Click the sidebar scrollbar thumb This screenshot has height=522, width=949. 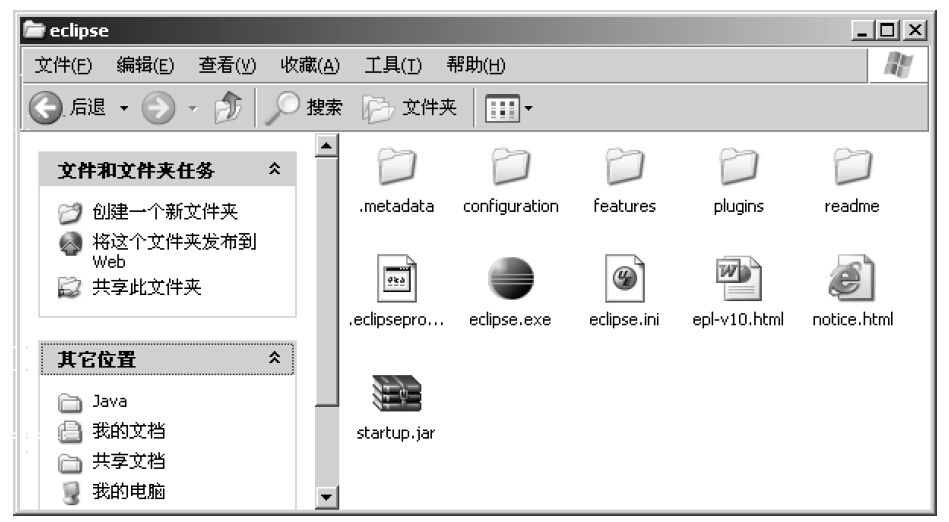(327, 281)
